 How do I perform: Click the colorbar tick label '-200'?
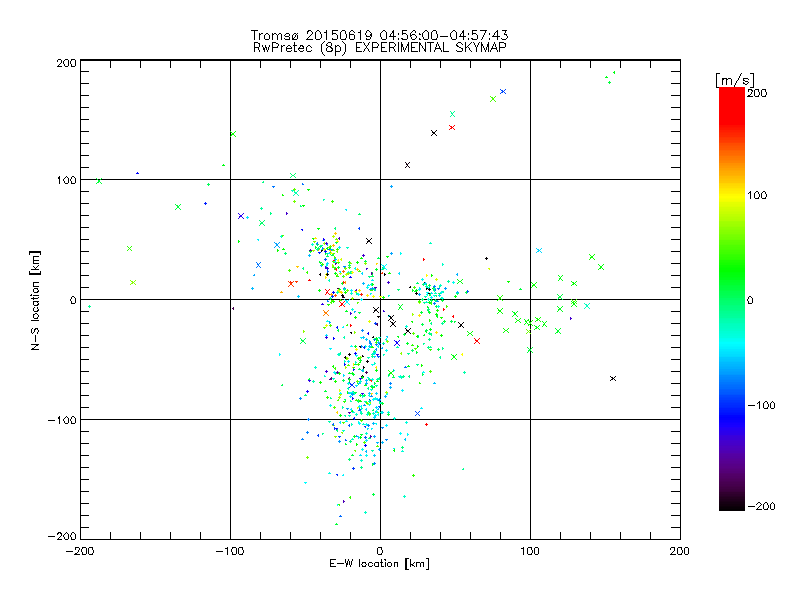(761, 506)
